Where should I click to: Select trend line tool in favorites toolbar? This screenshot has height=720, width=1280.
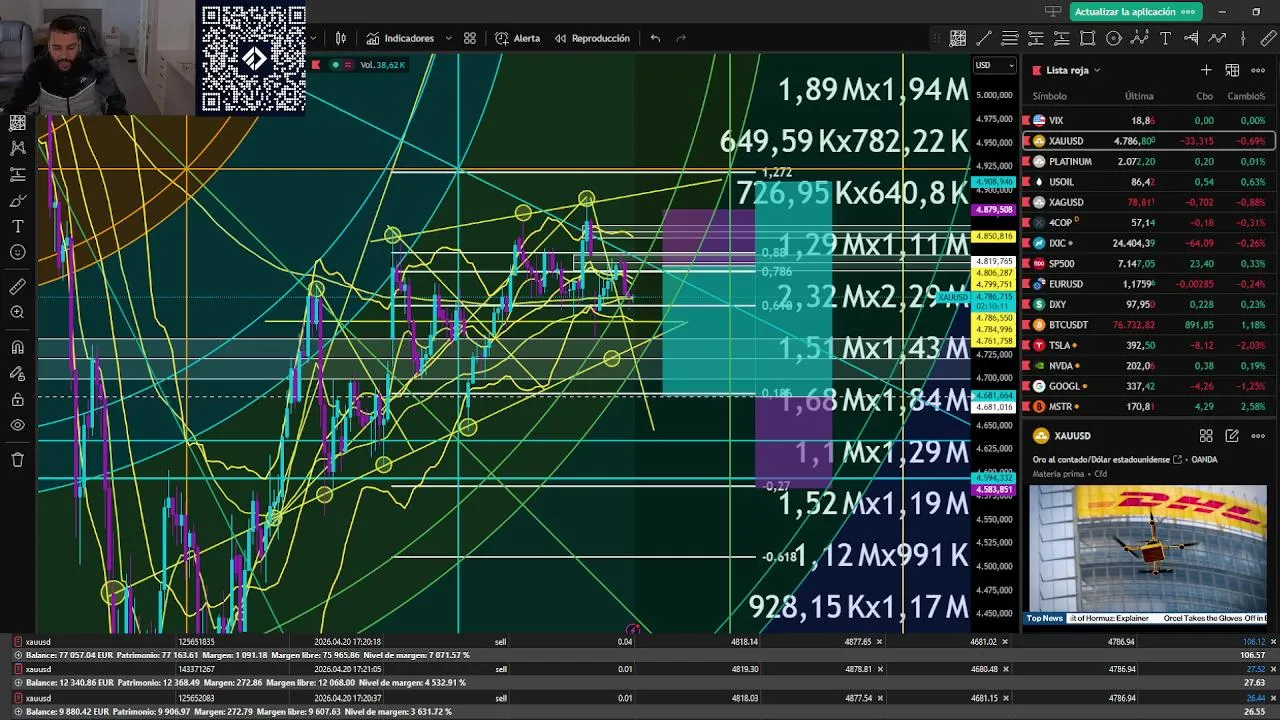coord(984,38)
